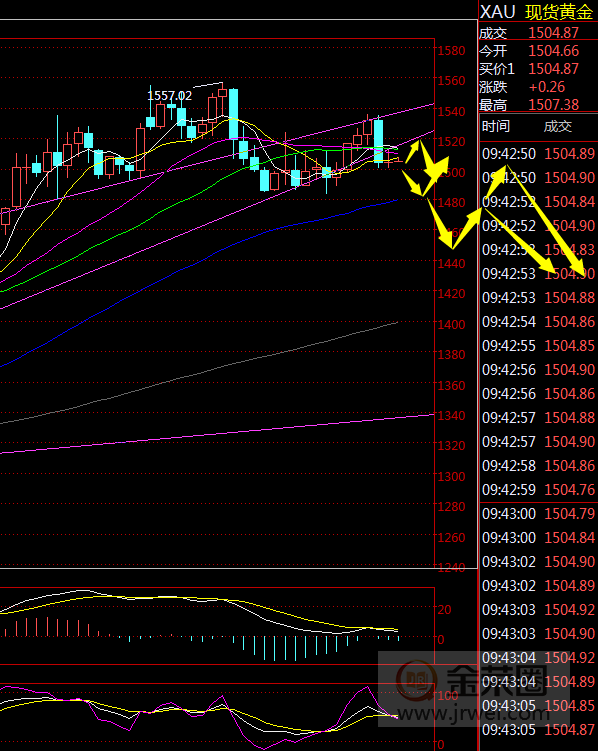
Task: Click the 1340 price axis label
Action: [451, 415]
